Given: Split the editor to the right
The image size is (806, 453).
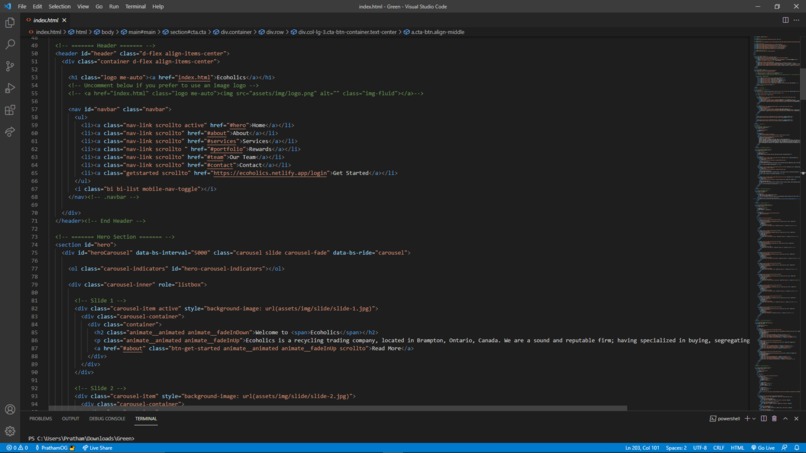Looking at the screenshot, I should point(785,20).
